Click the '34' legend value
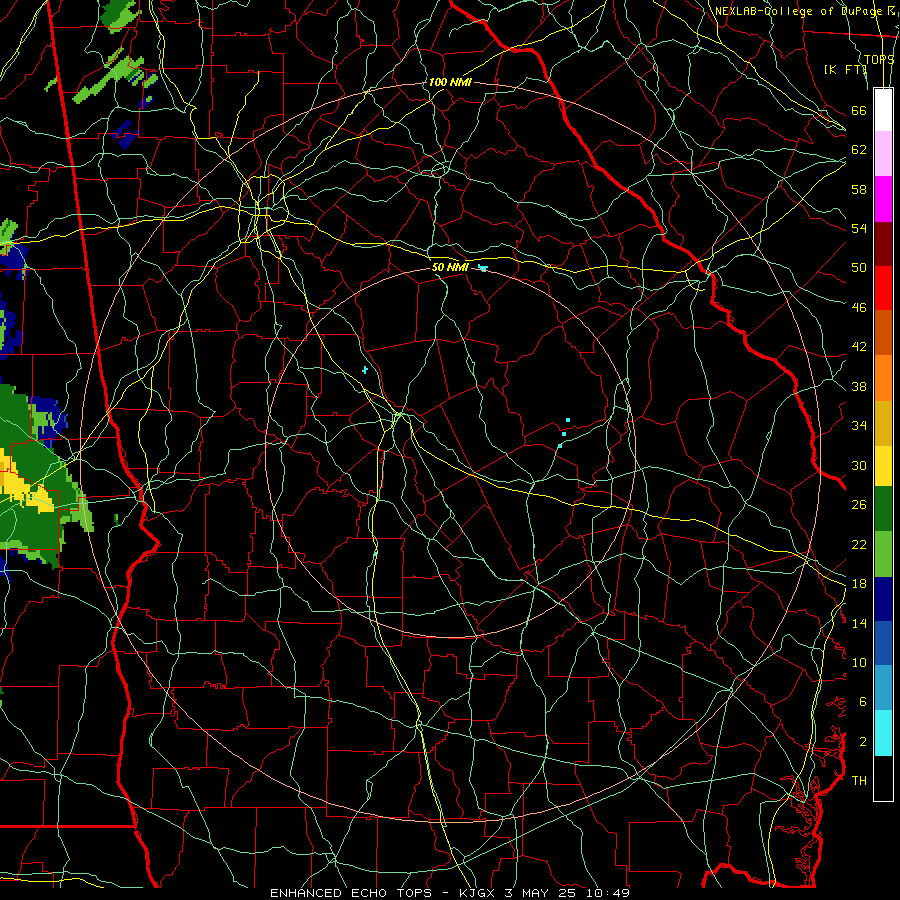The height and width of the screenshot is (900, 900). [x=859, y=426]
